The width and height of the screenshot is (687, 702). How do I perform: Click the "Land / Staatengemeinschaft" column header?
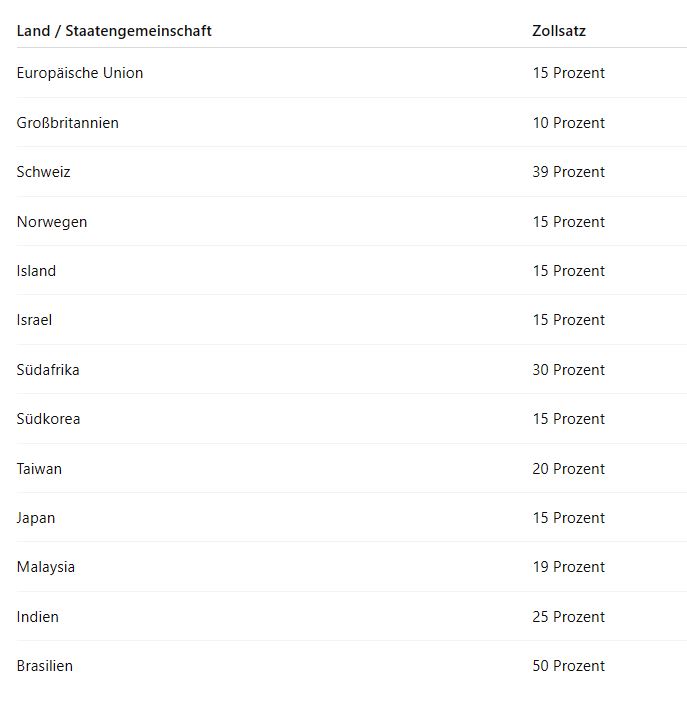(114, 31)
